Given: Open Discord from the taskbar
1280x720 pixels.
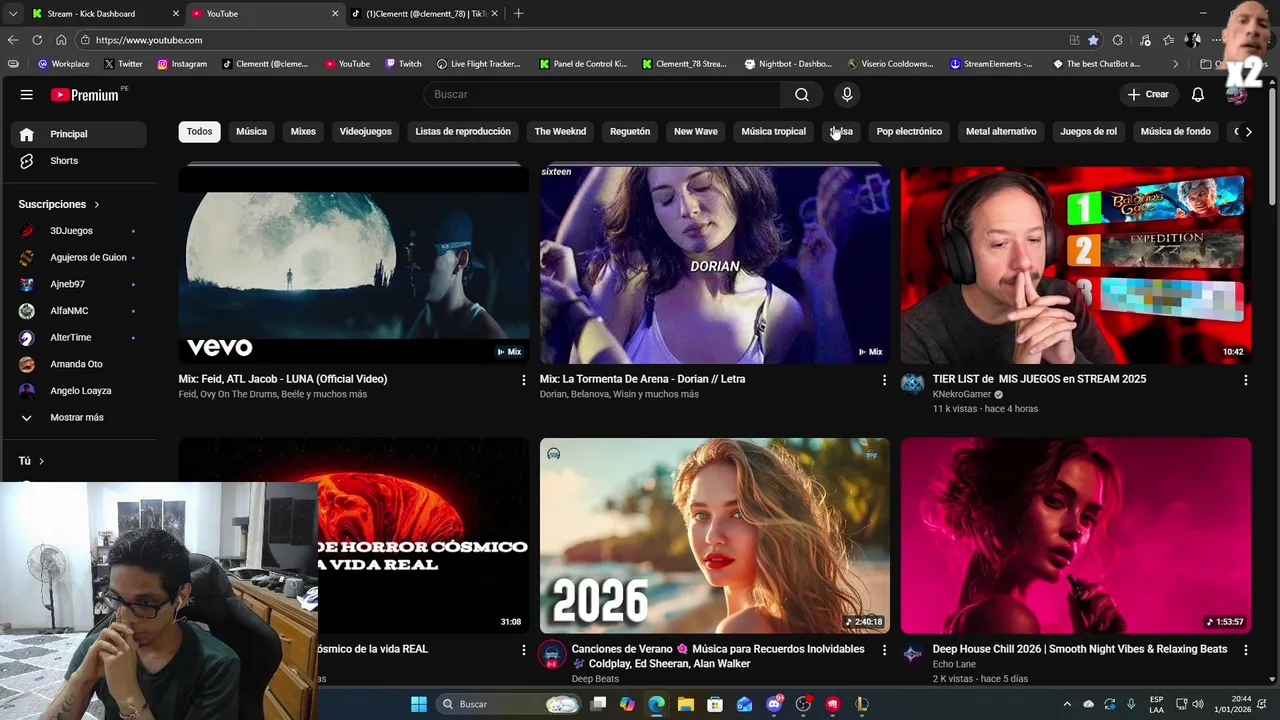Looking at the screenshot, I should tap(774, 704).
